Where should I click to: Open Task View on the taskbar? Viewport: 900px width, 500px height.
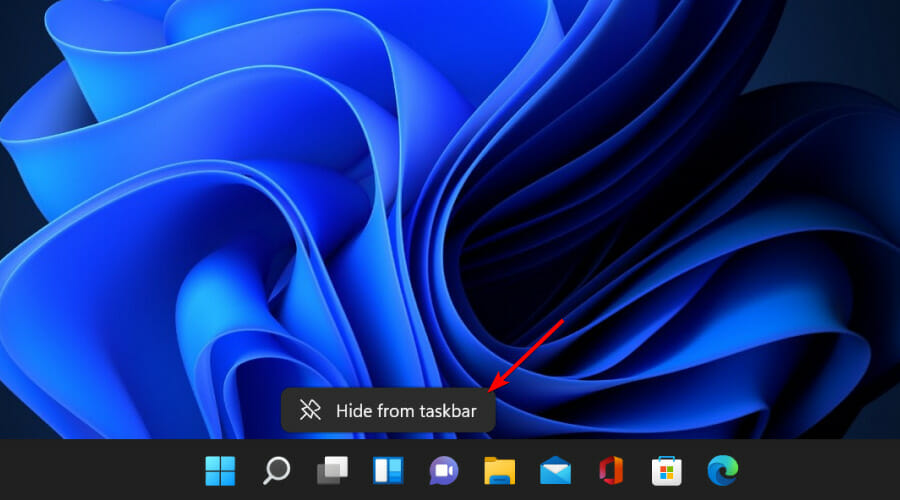pos(332,471)
